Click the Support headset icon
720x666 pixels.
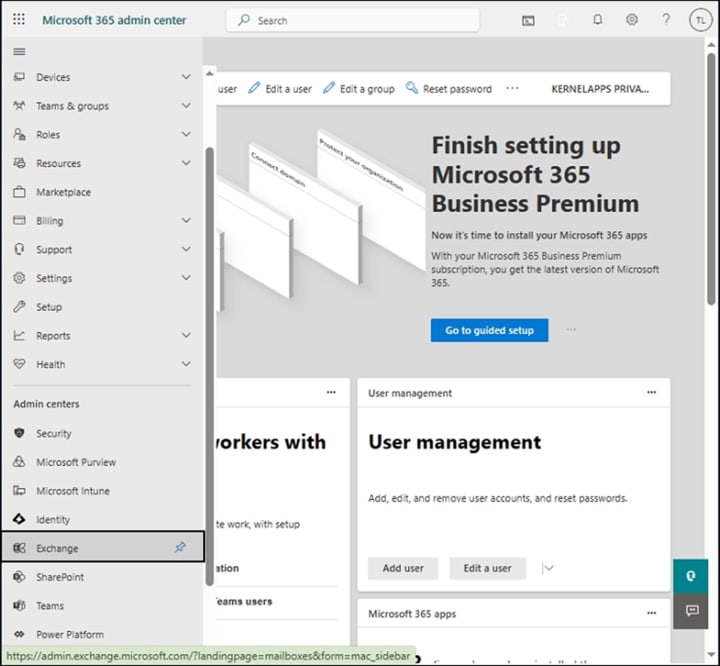[19, 249]
